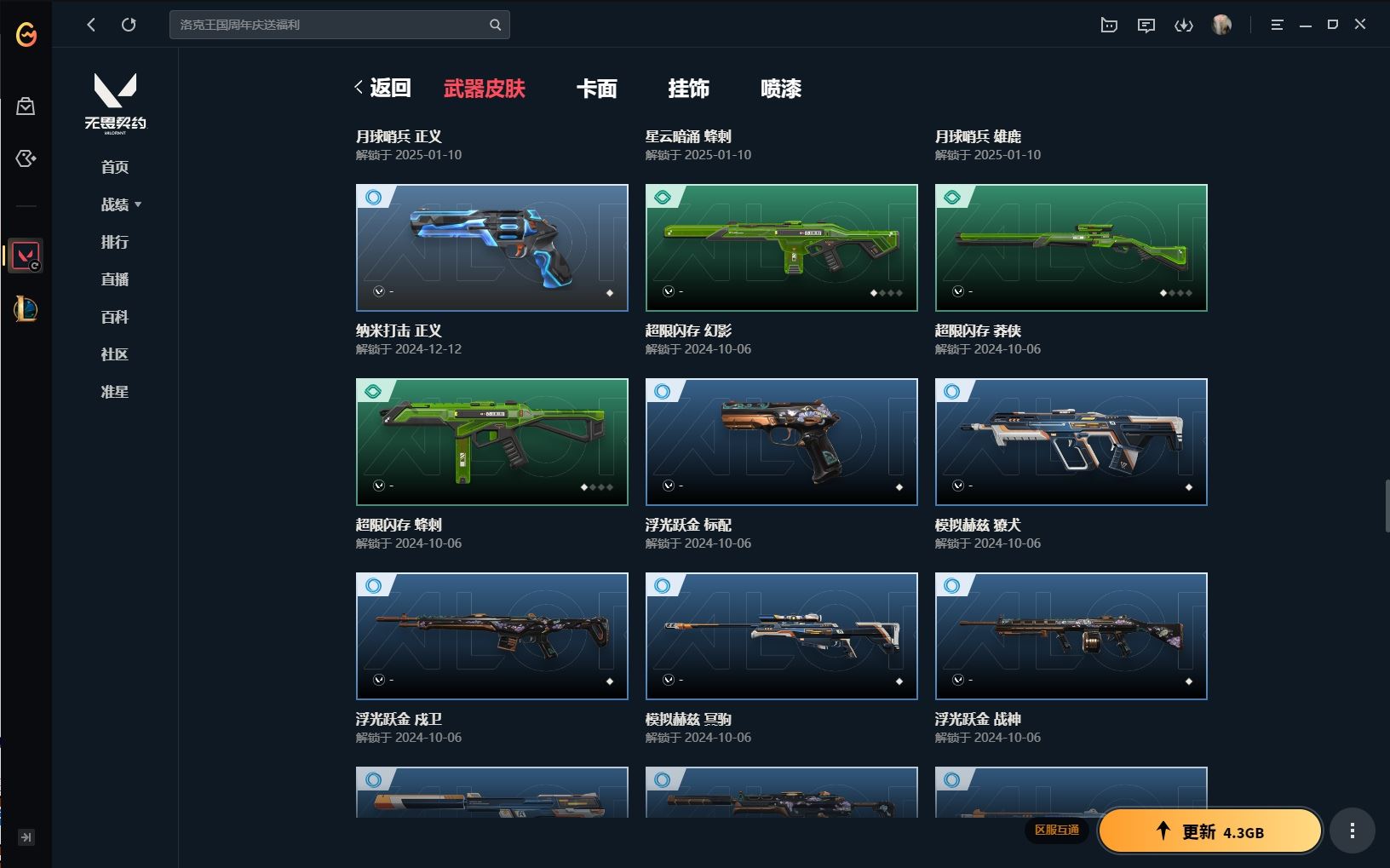Click the level diamonds on 超限闪存 蜂刺 card
This screenshot has width=1390, height=868.
point(597,487)
